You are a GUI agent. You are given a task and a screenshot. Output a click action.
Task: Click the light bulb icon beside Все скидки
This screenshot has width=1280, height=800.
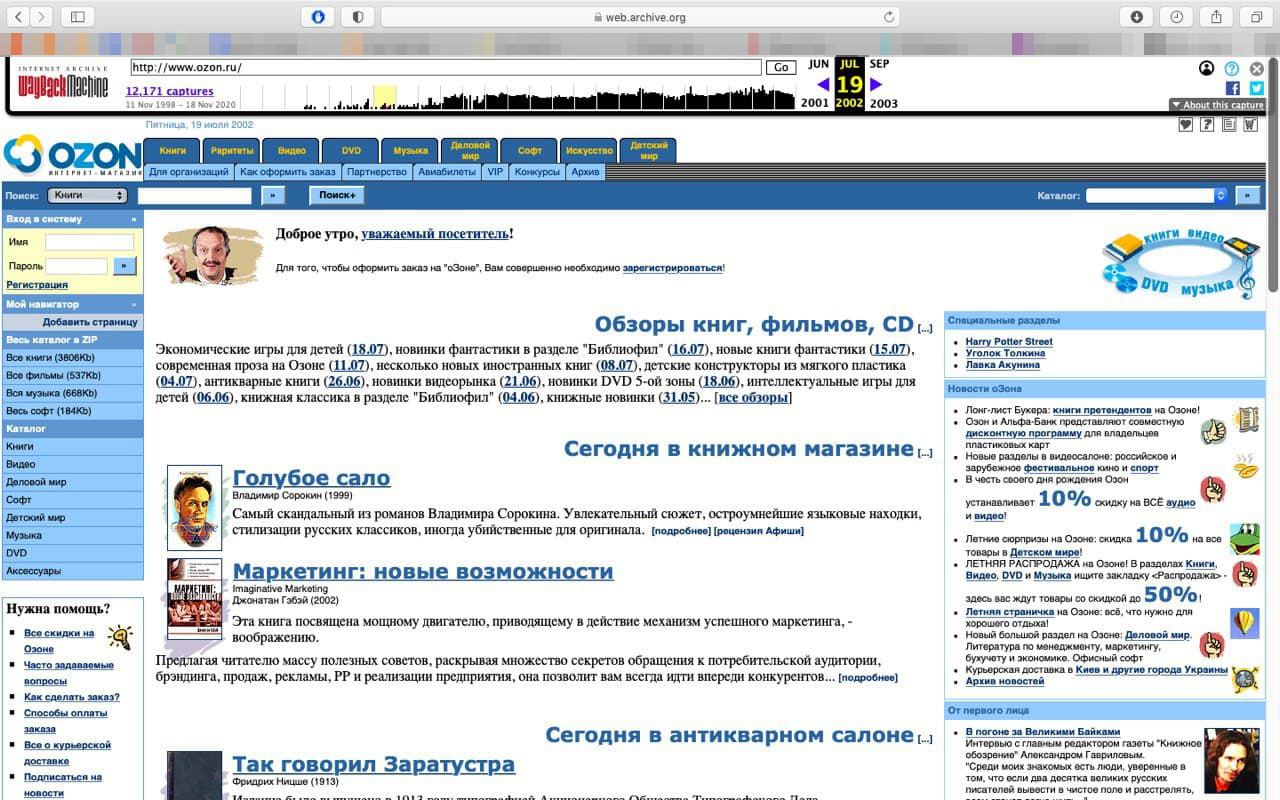tap(120, 637)
